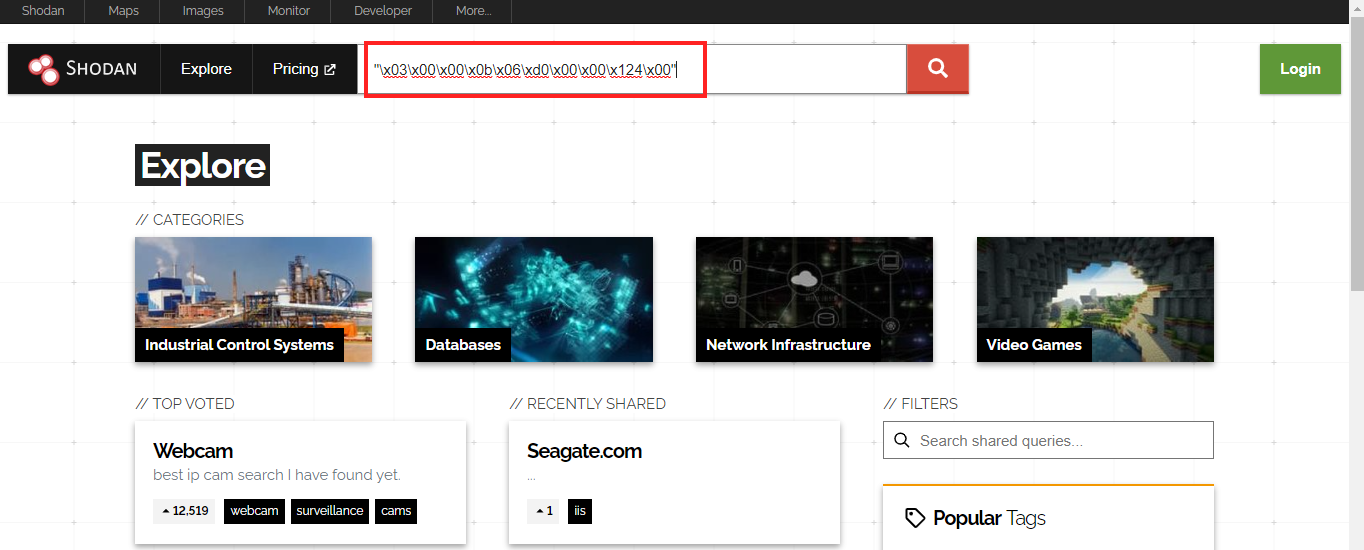Go to the Explore page link
1364x550 pixels.
(206, 69)
